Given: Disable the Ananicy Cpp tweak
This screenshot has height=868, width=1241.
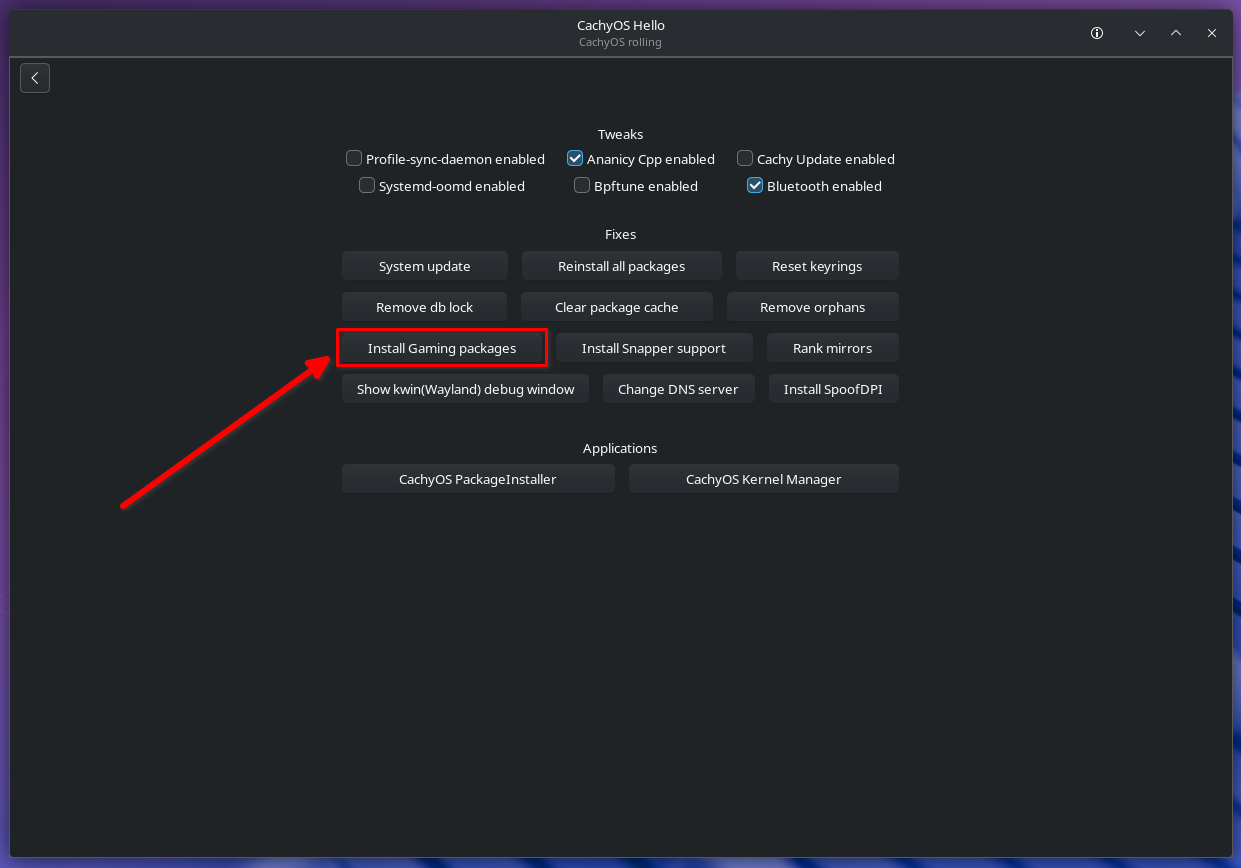Looking at the screenshot, I should 575,158.
